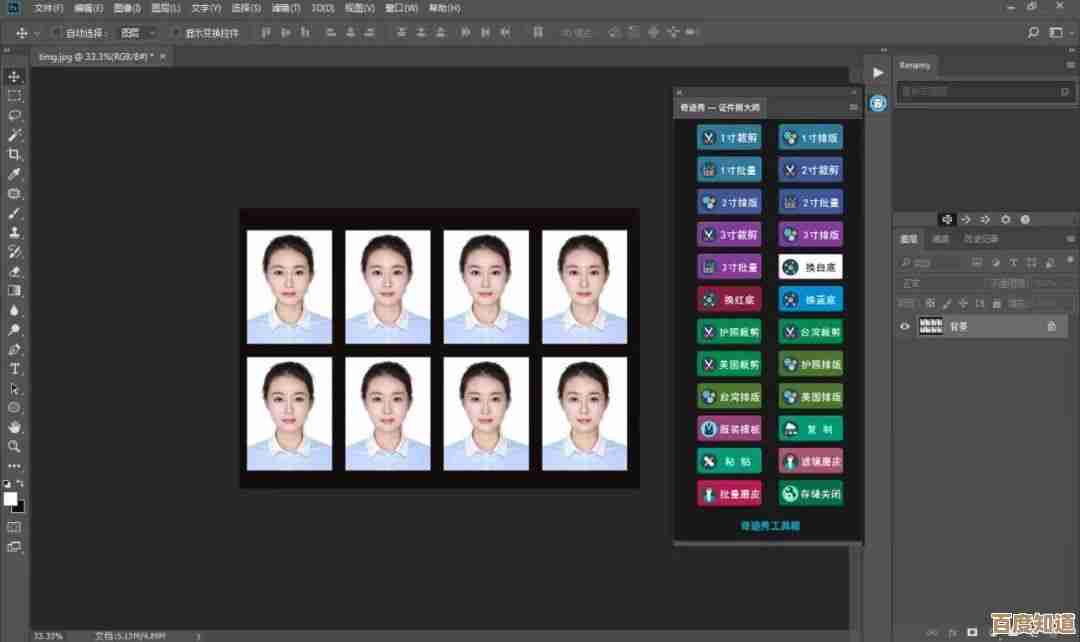
Task: Click the Actions play icon in the dock
Action: click(878, 72)
